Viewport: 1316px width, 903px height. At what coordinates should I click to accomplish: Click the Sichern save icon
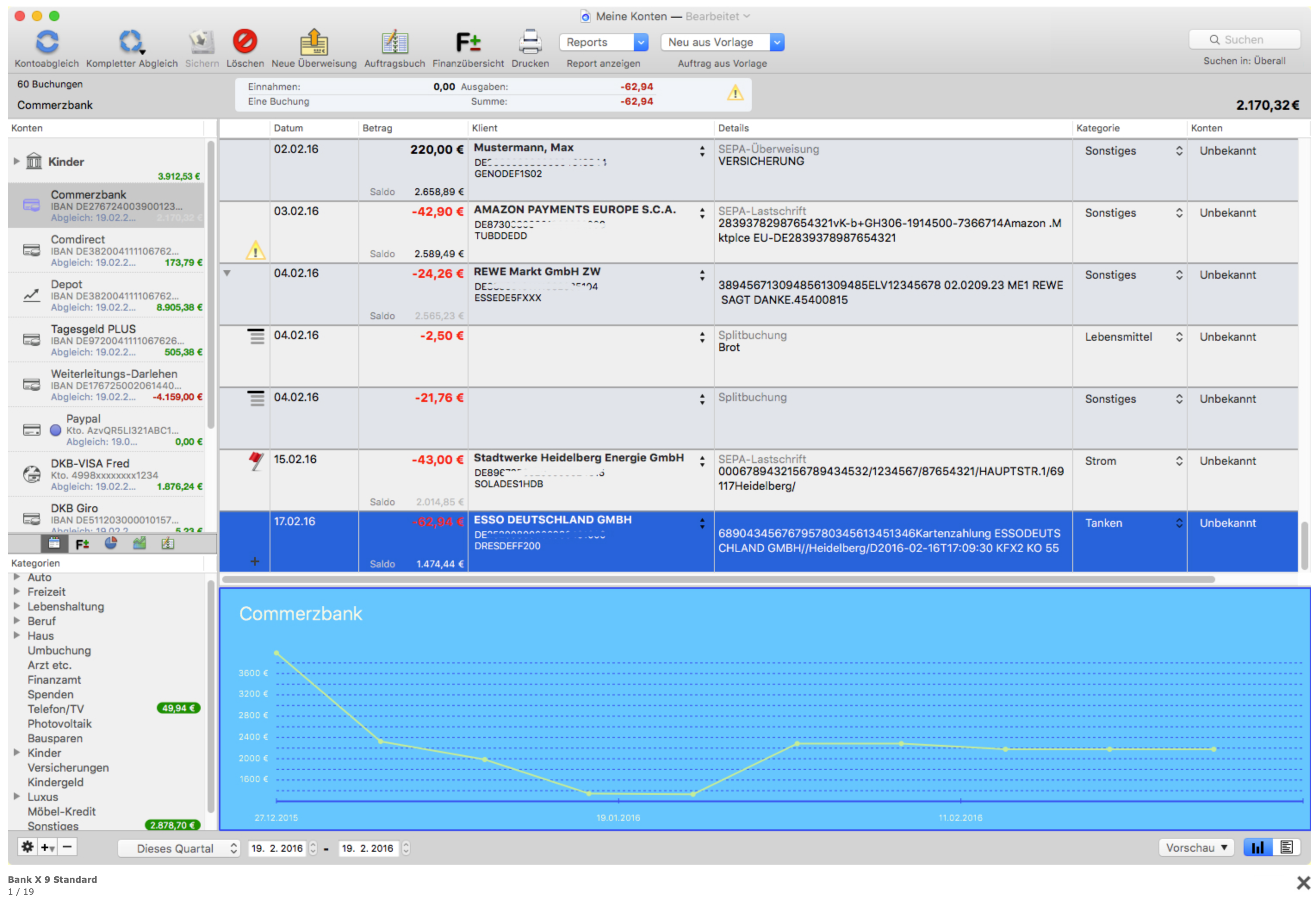(202, 42)
